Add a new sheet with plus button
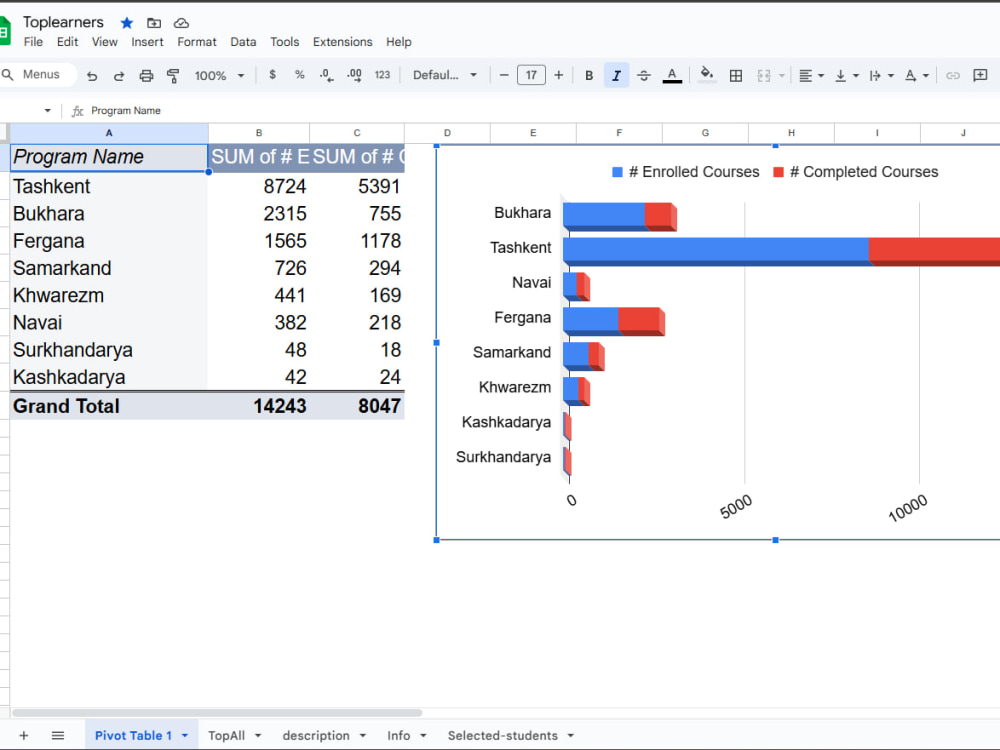The width and height of the screenshot is (1000, 750). coord(24,735)
